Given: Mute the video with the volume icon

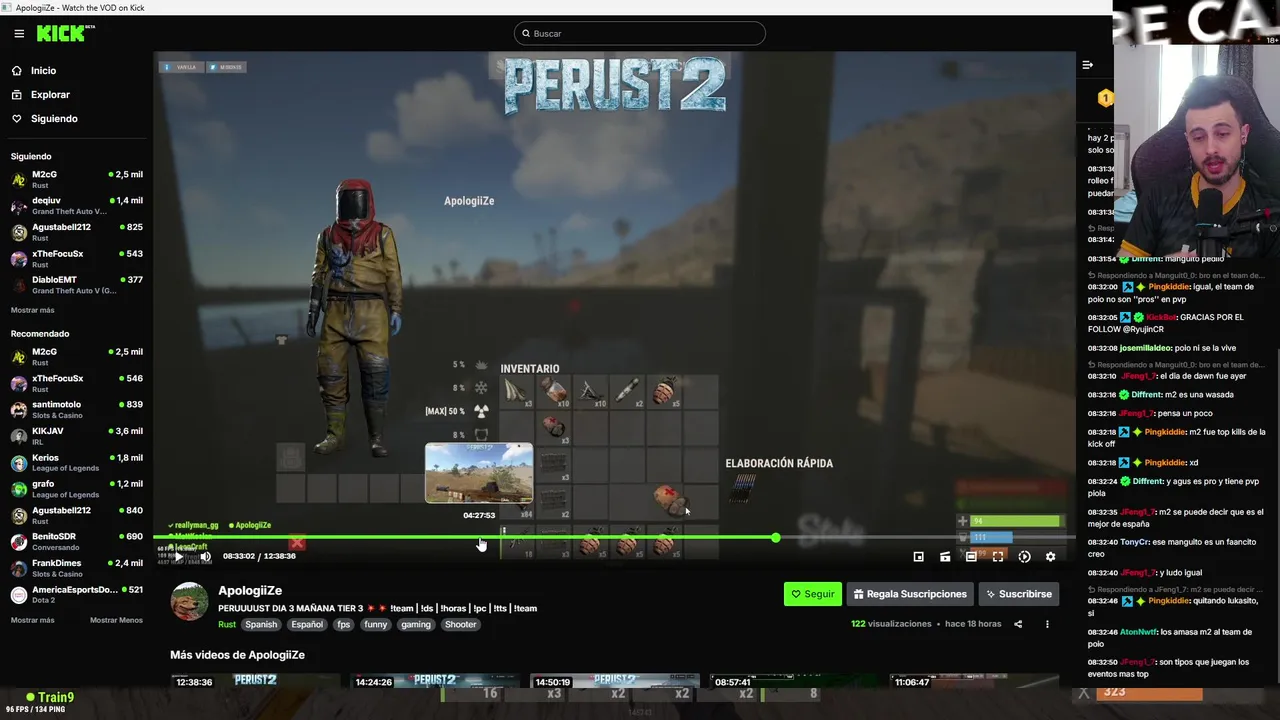Looking at the screenshot, I should click(206, 557).
